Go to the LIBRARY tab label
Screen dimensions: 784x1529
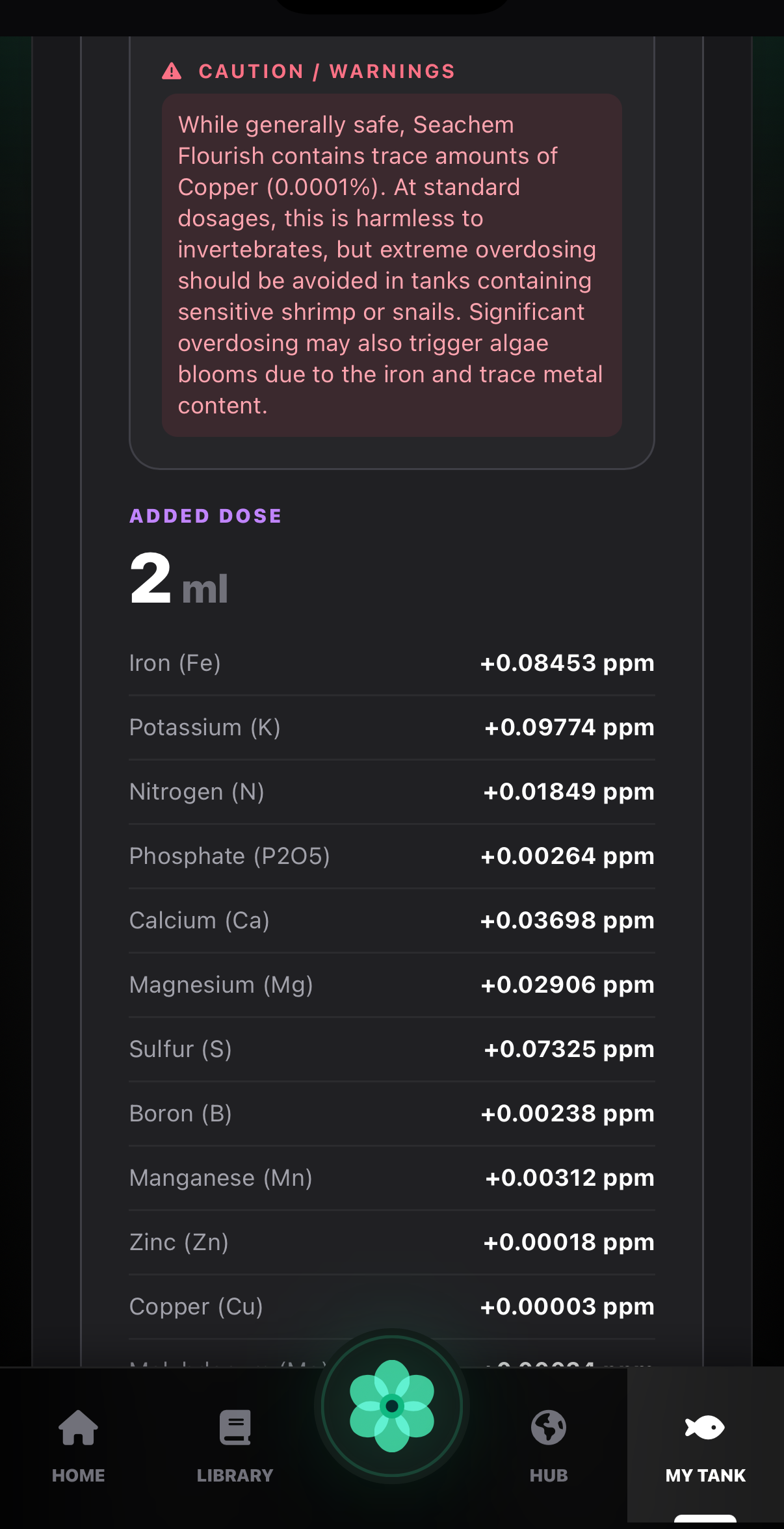click(235, 1475)
